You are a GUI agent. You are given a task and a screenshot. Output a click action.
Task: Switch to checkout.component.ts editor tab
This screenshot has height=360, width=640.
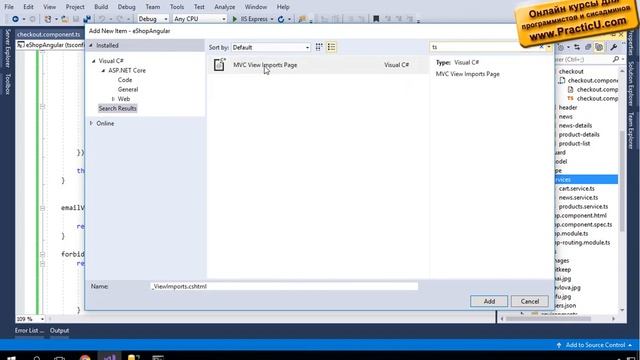[49, 35]
